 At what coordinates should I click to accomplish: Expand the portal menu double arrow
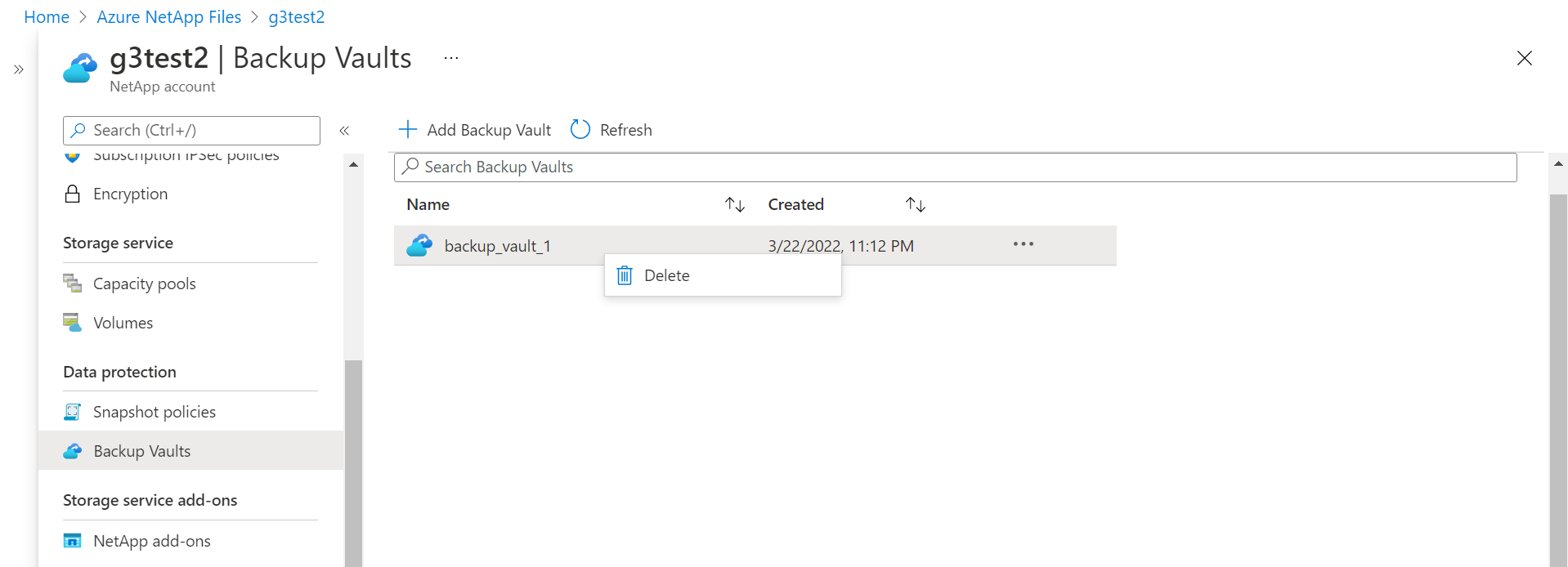[x=19, y=69]
